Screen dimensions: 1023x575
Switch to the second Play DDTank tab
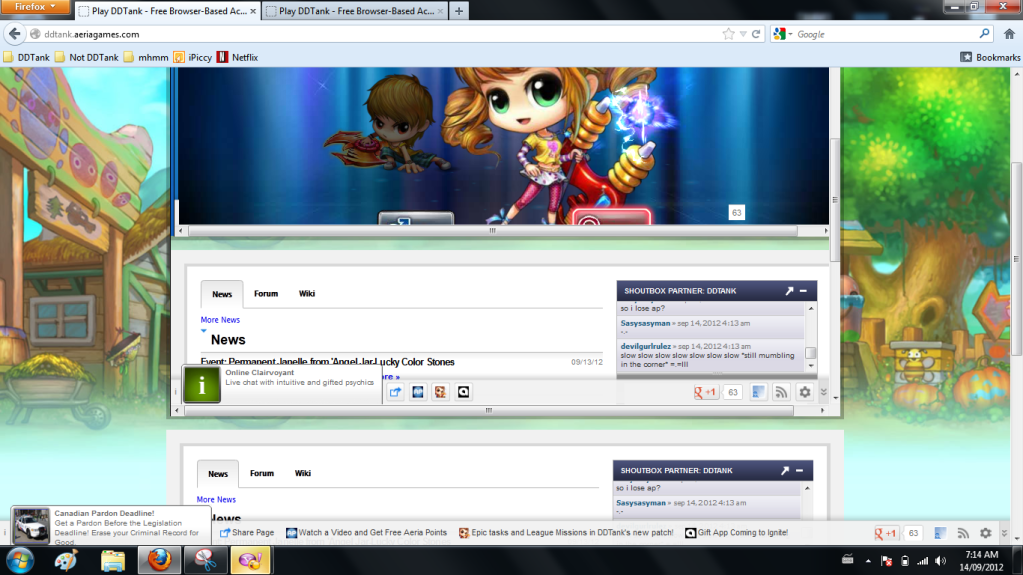pos(356,11)
